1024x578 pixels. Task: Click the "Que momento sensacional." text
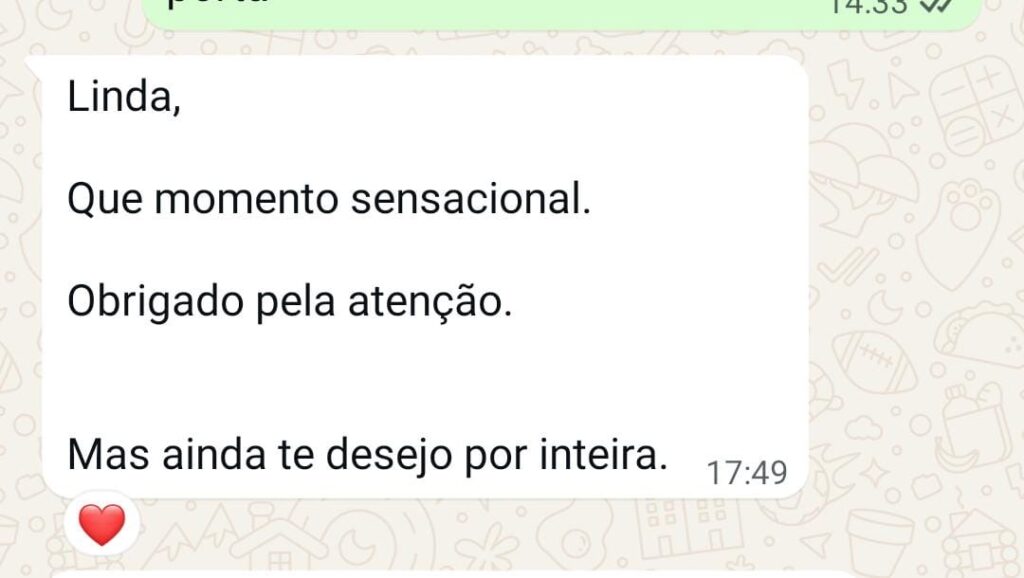coord(329,201)
